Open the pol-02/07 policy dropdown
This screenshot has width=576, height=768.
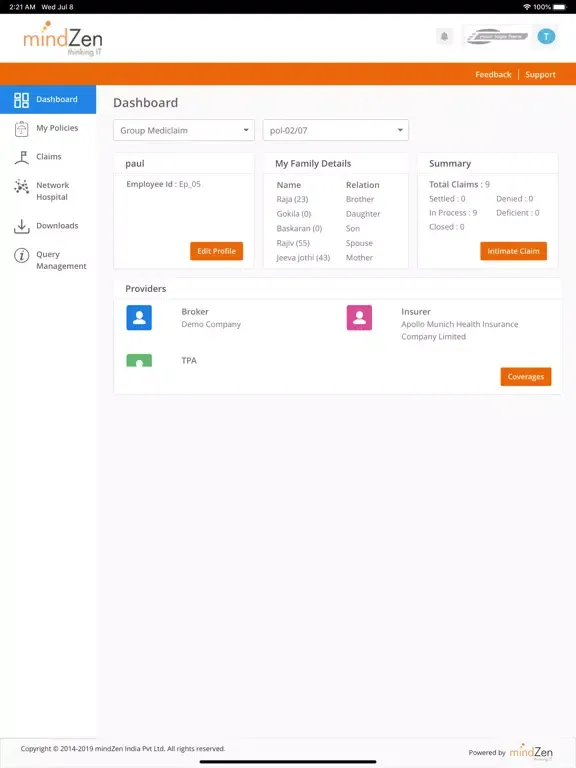pos(336,130)
